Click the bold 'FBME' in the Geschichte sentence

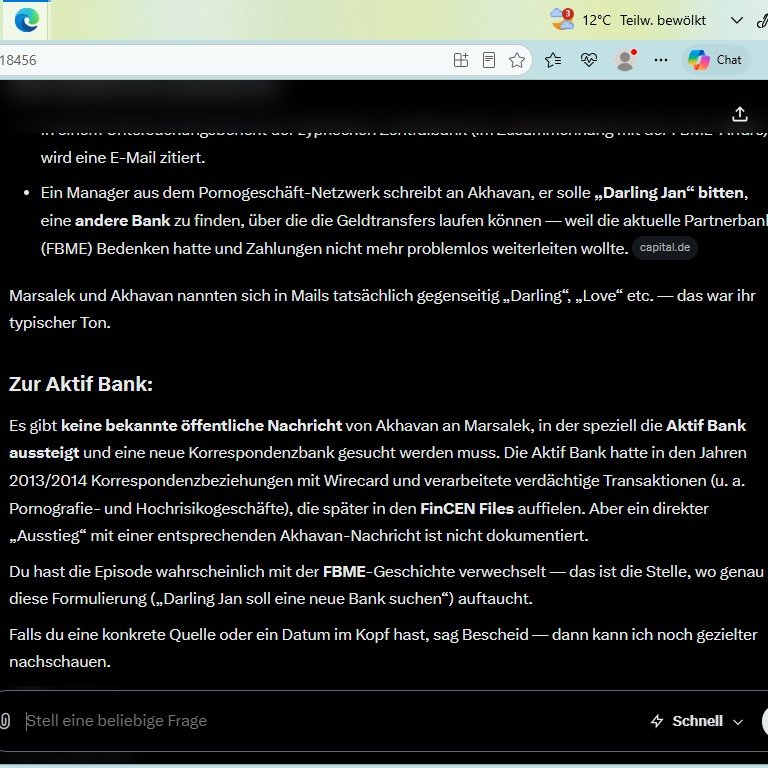click(x=344, y=572)
